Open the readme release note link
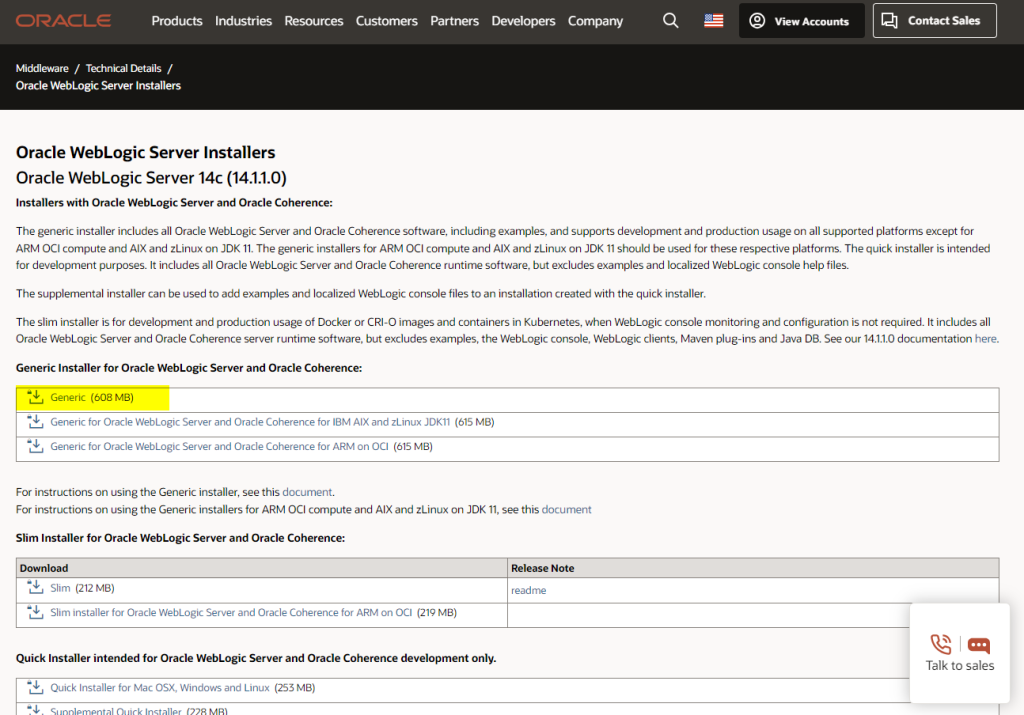 point(527,589)
